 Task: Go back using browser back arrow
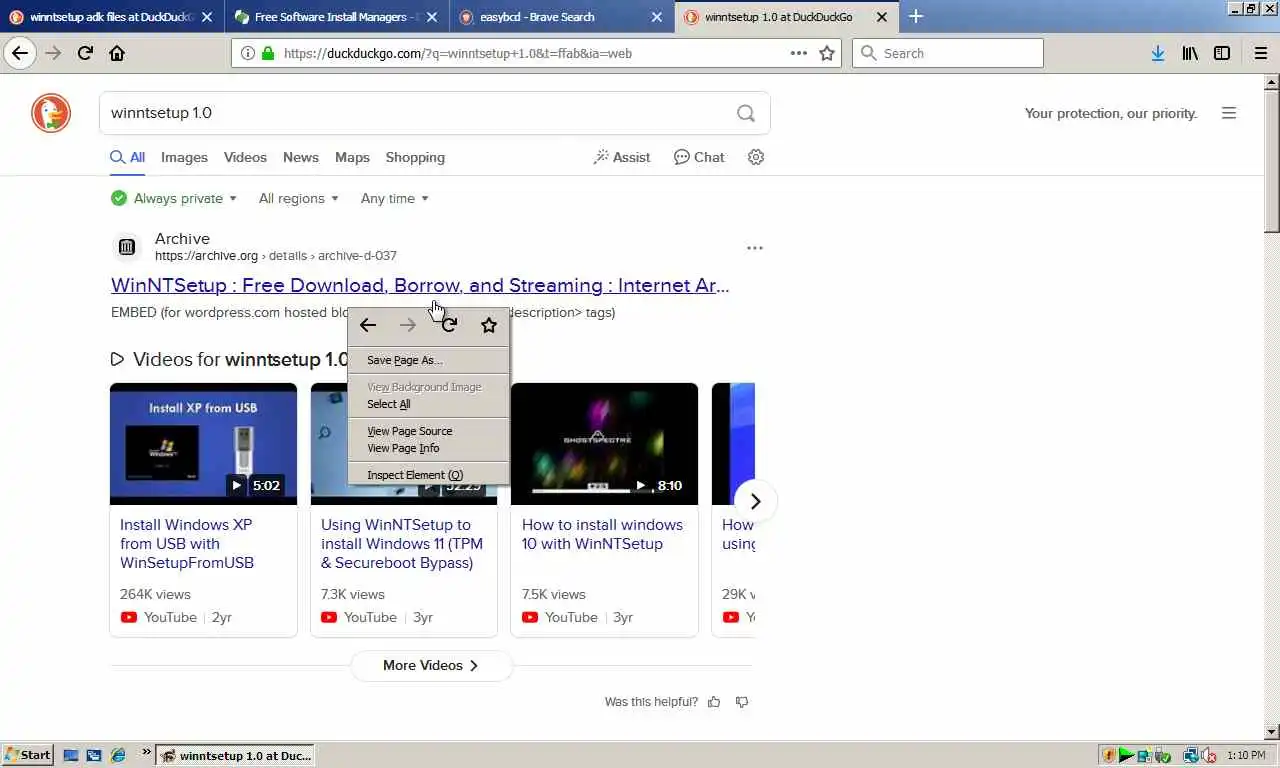coord(20,53)
